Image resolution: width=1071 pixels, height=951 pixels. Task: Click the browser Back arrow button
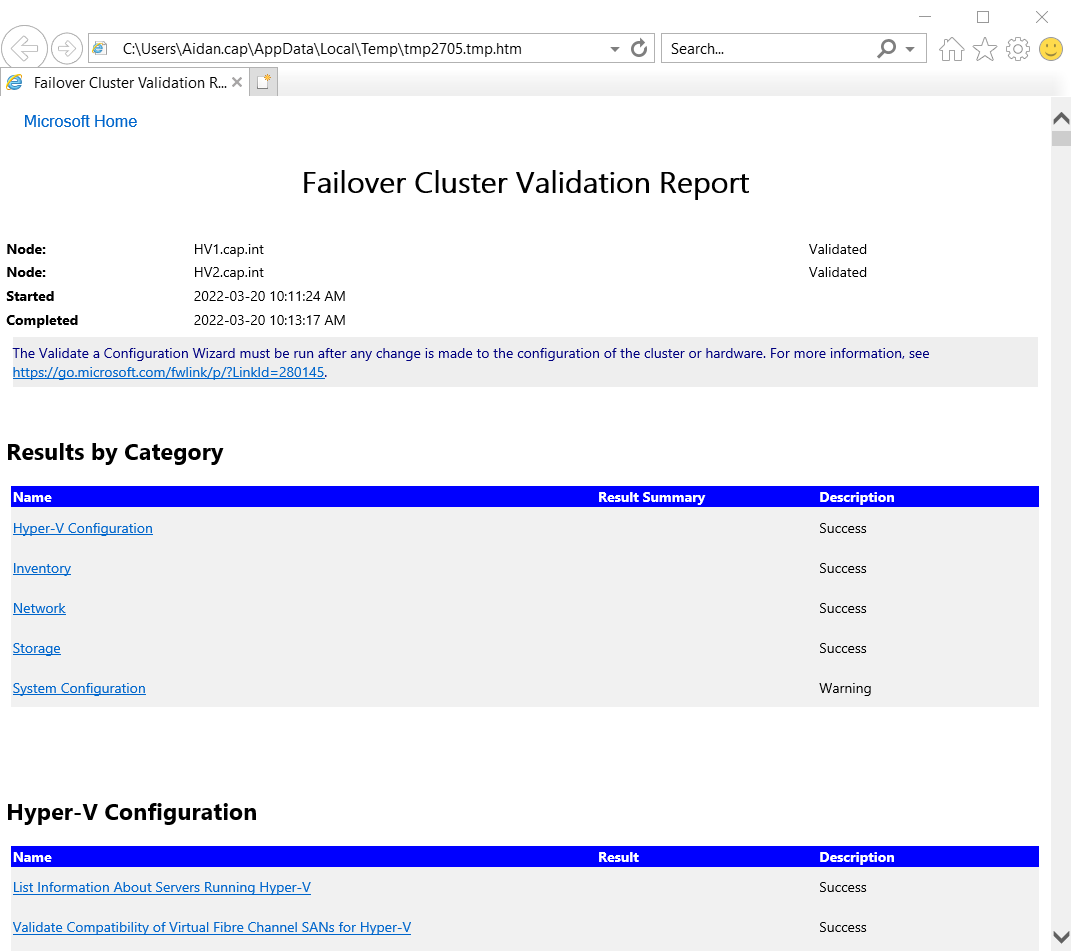pos(25,49)
